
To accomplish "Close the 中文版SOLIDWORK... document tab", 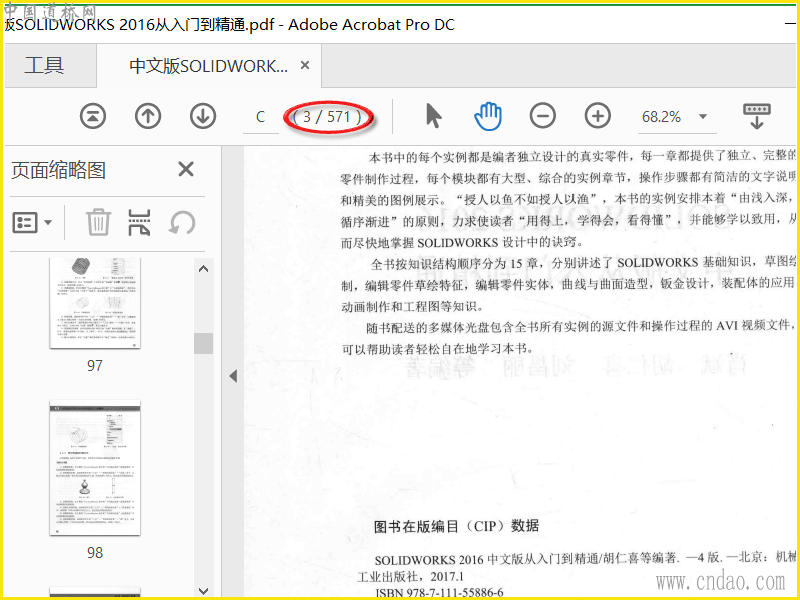I will (x=305, y=65).
